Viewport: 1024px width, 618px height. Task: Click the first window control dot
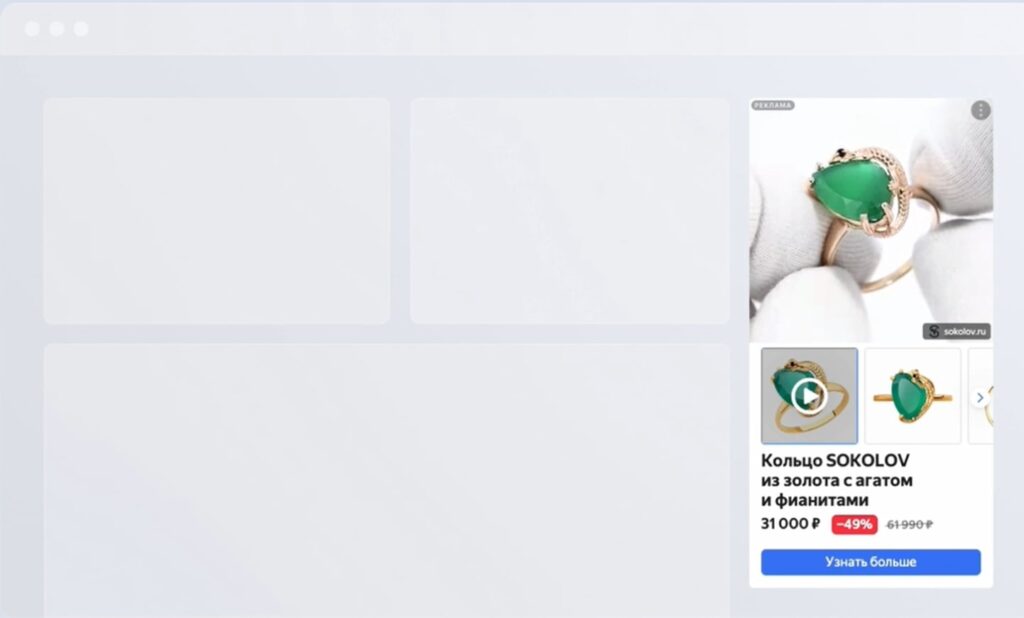32,29
